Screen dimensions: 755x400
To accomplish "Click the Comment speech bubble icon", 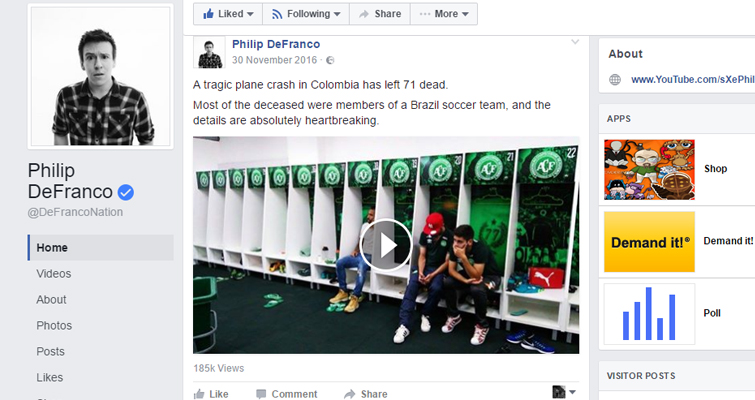I will 261,394.
